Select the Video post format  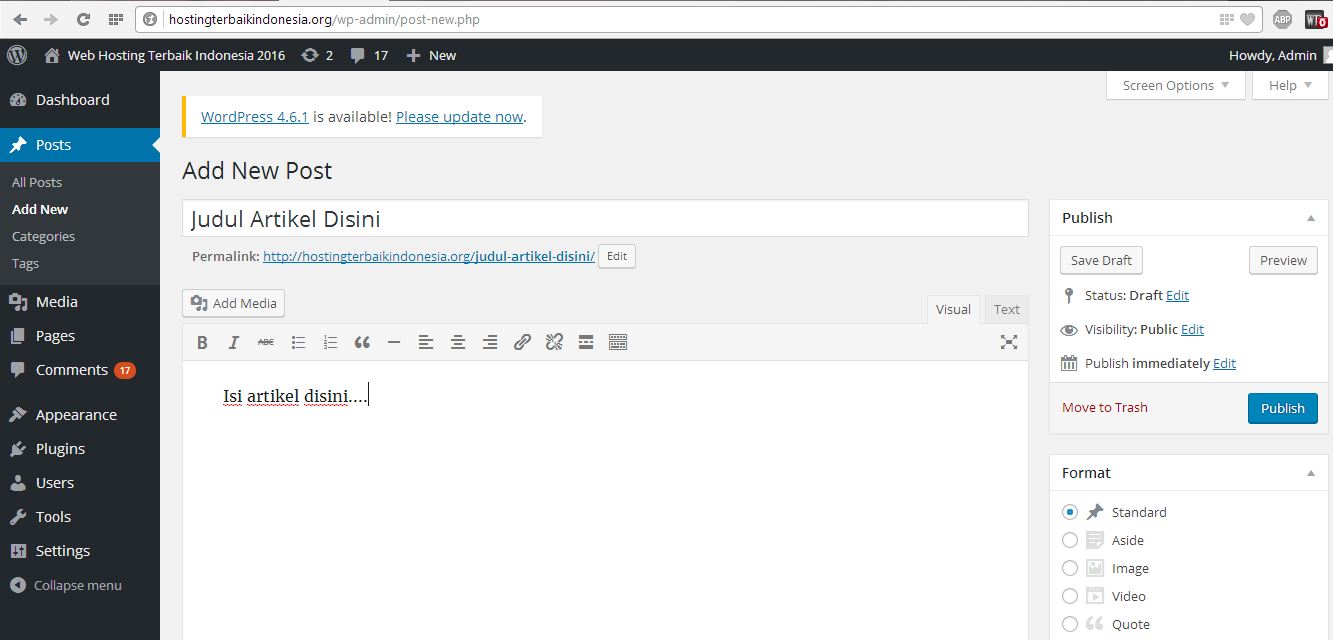pos(1069,596)
